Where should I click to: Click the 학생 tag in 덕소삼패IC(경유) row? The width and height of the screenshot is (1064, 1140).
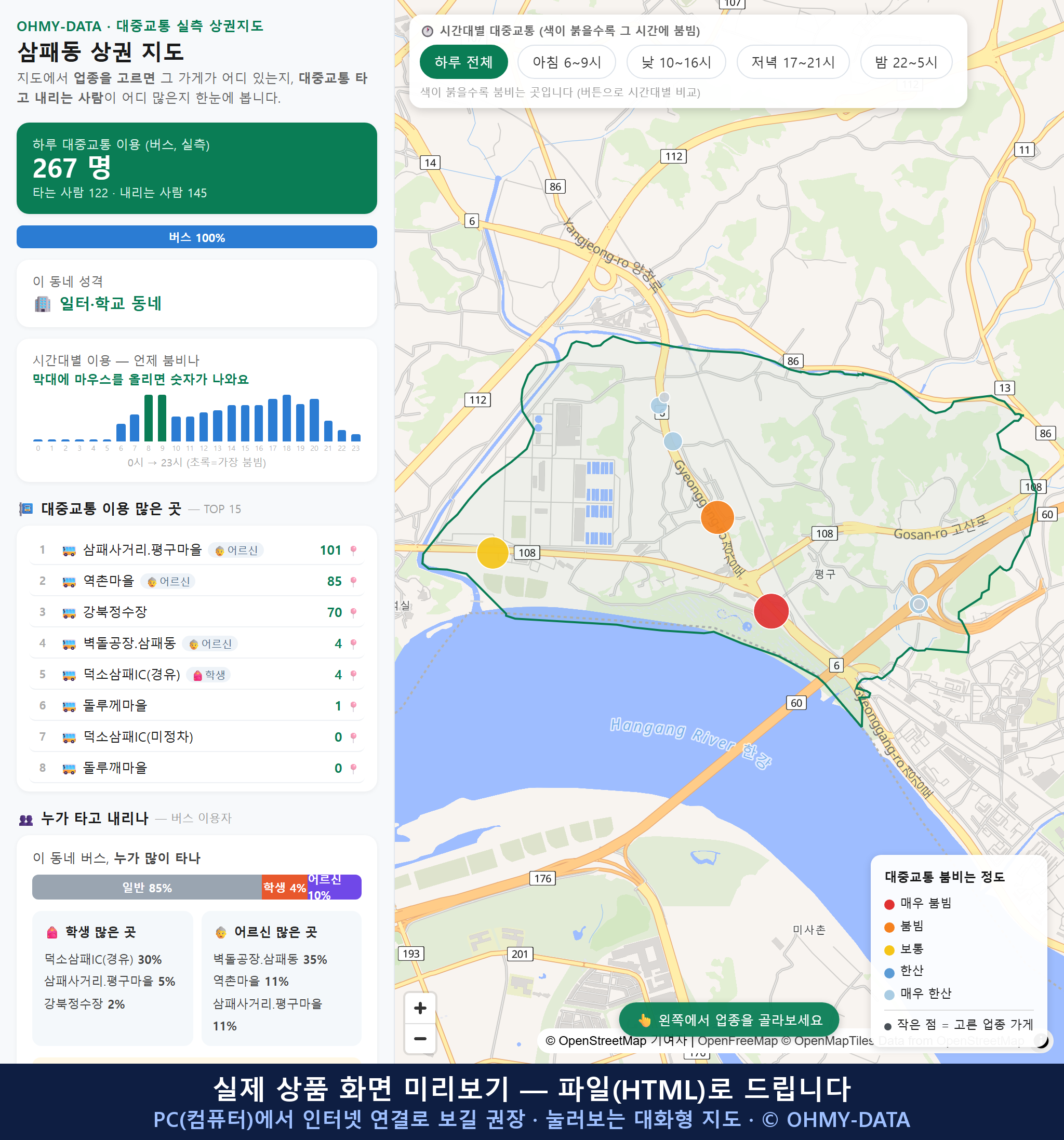[x=209, y=675]
